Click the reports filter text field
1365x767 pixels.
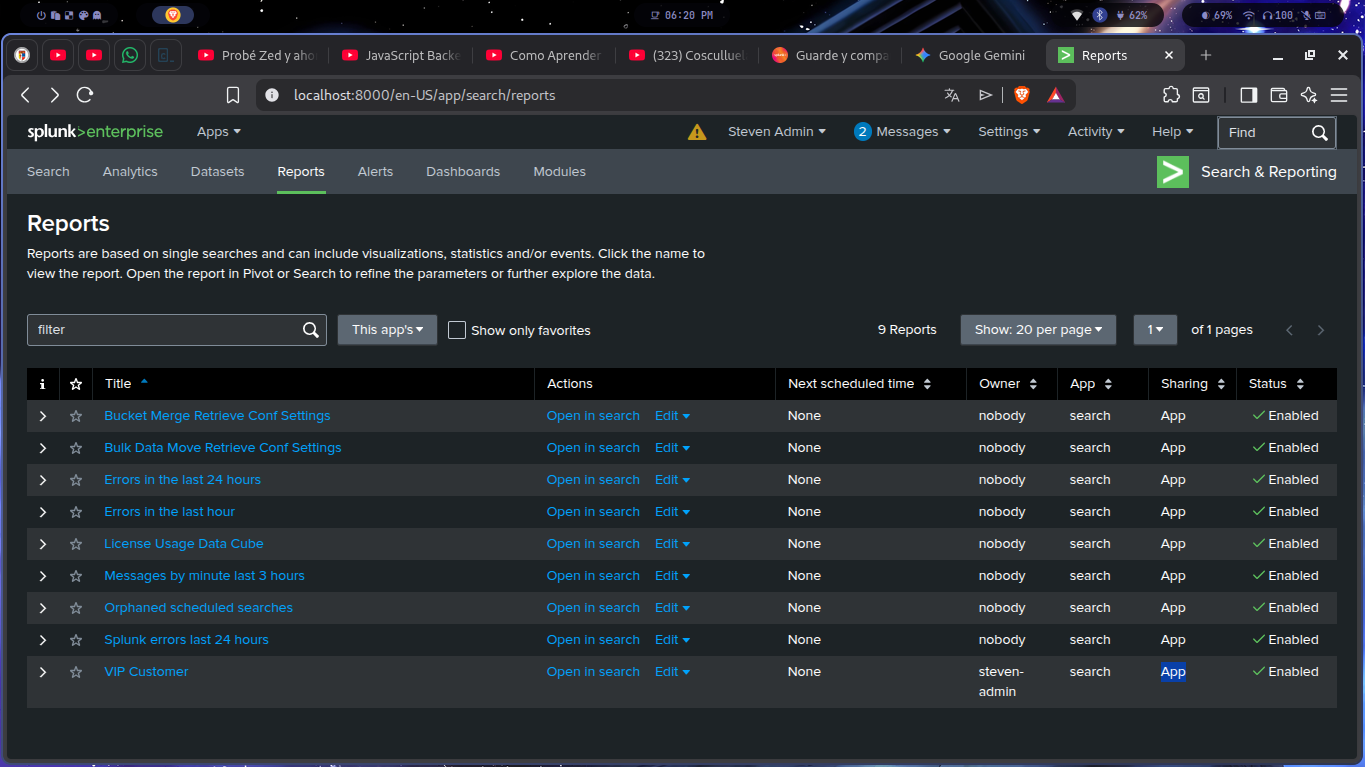tap(165, 330)
